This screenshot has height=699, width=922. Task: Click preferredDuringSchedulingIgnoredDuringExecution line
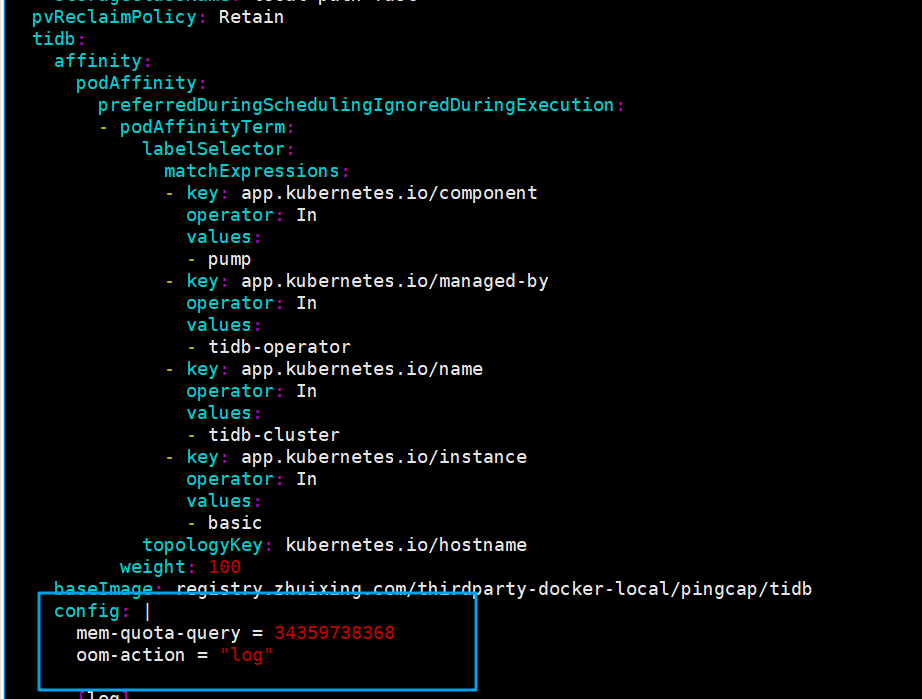pyautogui.click(x=355, y=105)
